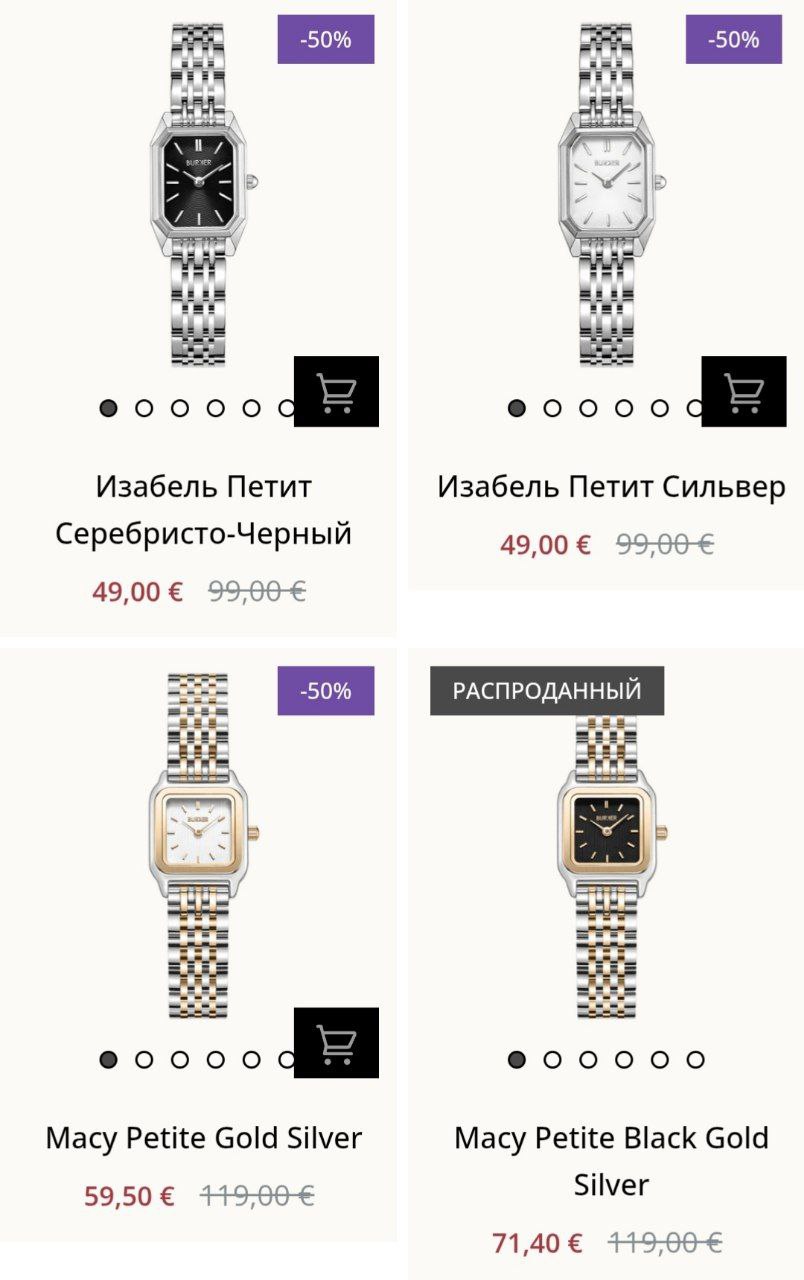
Task: Click -50% badge on Изабель Петит Сильвер
Action: click(734, 40)
